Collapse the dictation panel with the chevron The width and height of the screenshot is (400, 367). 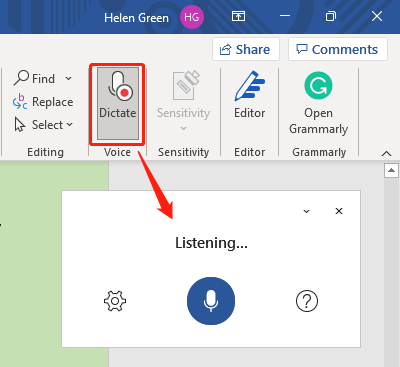[306, 211]
